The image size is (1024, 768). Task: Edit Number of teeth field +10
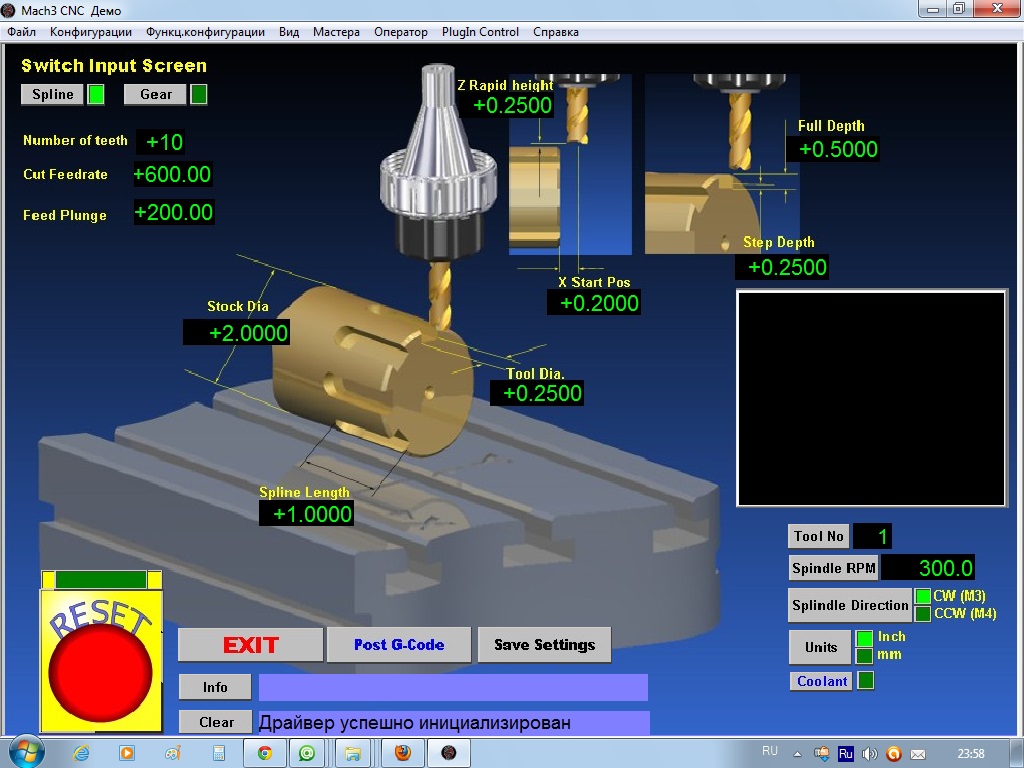tap(161, 142)
